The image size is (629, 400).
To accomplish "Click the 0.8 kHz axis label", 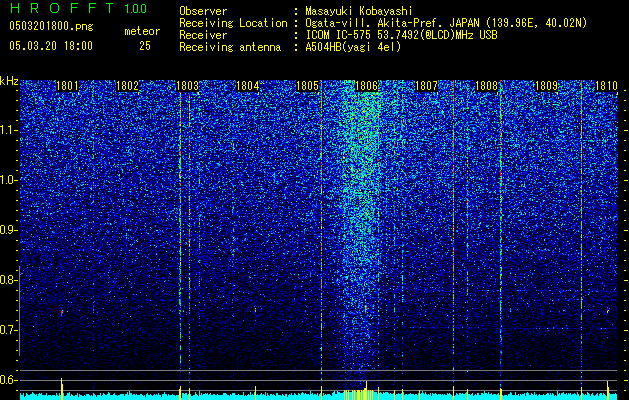I will point(8,280).
